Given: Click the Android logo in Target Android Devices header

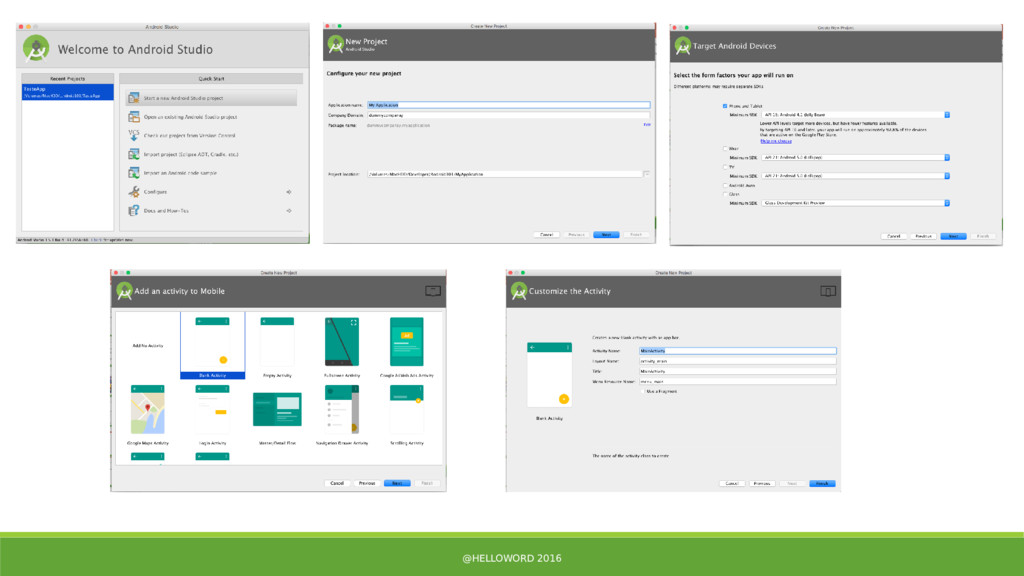Looking at the screenshot, I should pyautogui.click(x=682, y=46).
